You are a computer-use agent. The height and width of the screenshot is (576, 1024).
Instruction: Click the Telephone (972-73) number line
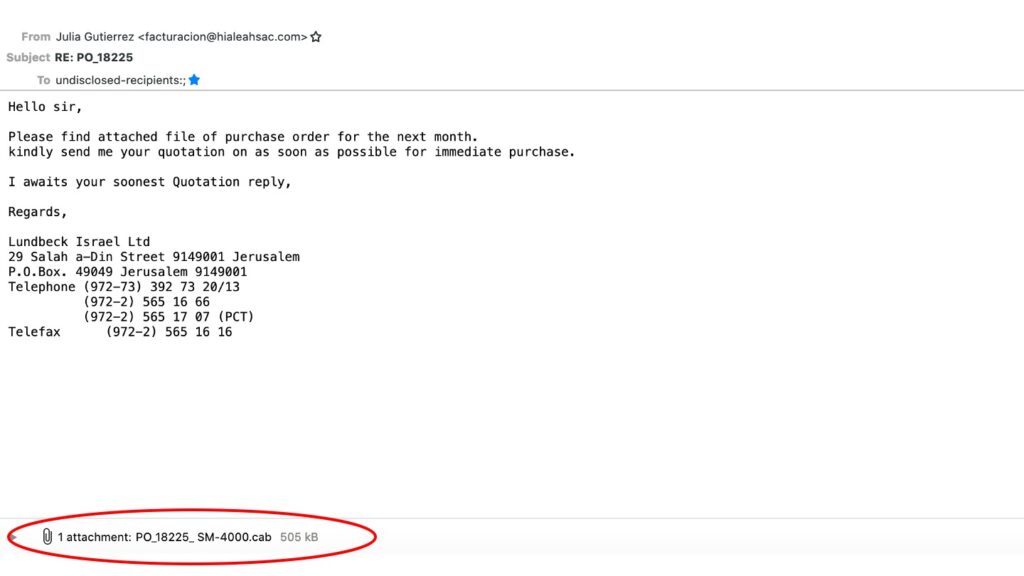(x=124, y=287)
